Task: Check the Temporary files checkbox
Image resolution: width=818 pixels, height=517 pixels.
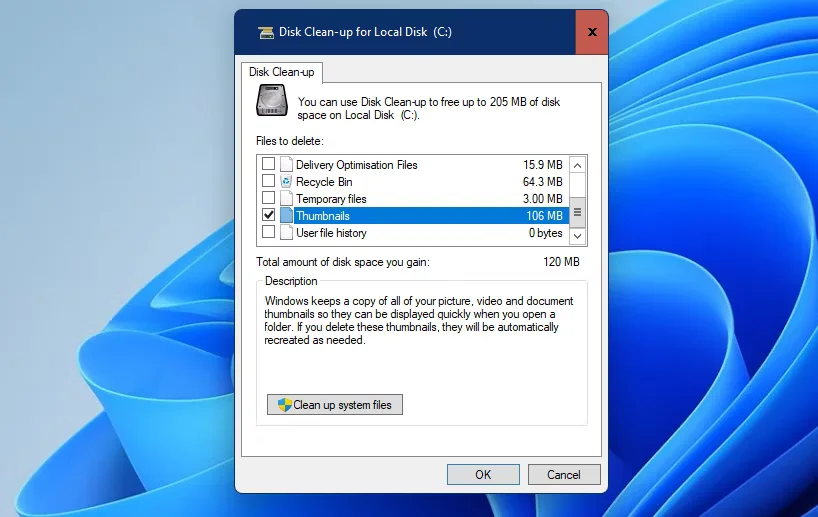Action: [268, 199]
